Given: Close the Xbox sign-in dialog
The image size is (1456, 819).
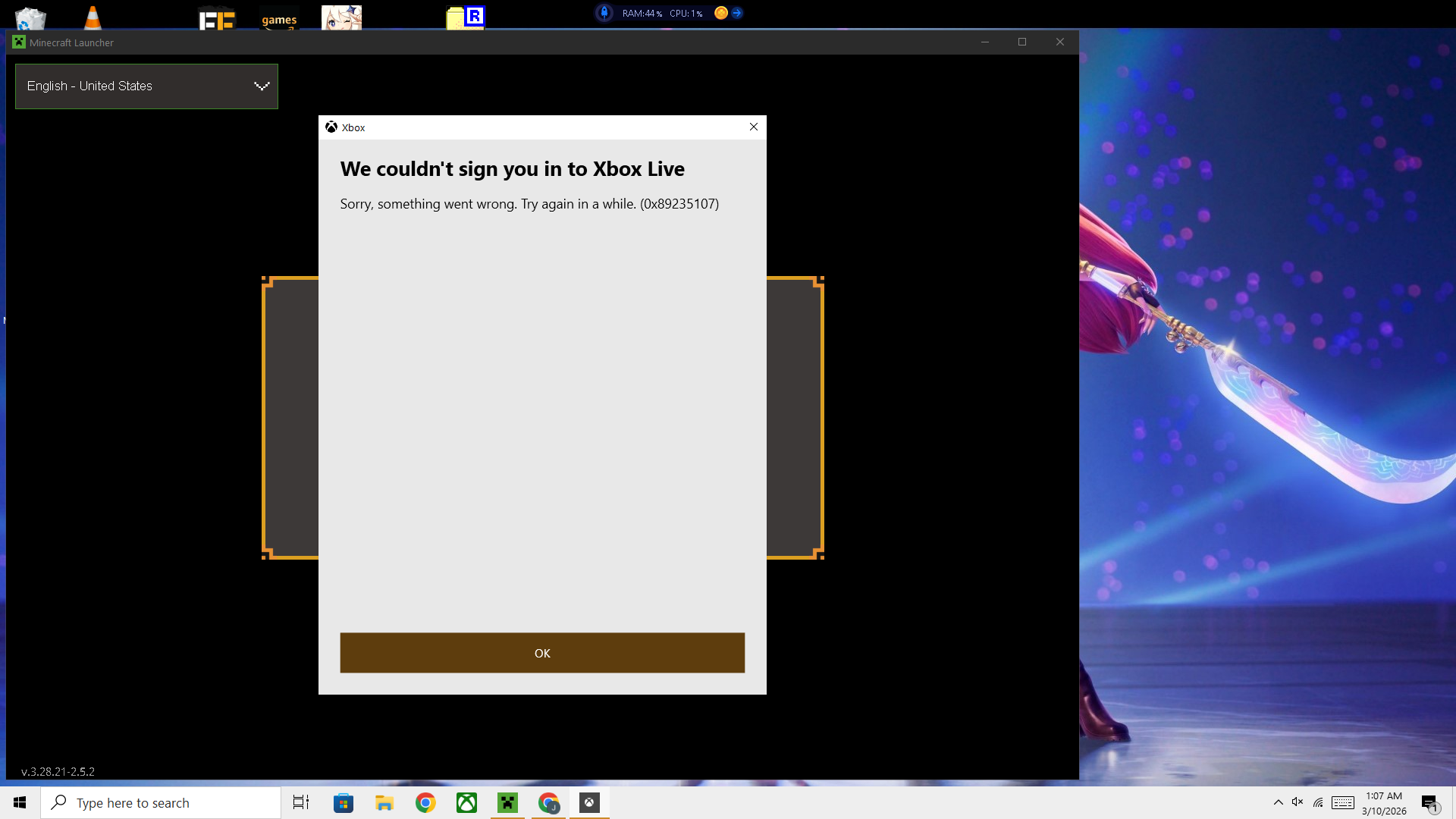Looking at the screenshot, I should [x=754, y=127].
